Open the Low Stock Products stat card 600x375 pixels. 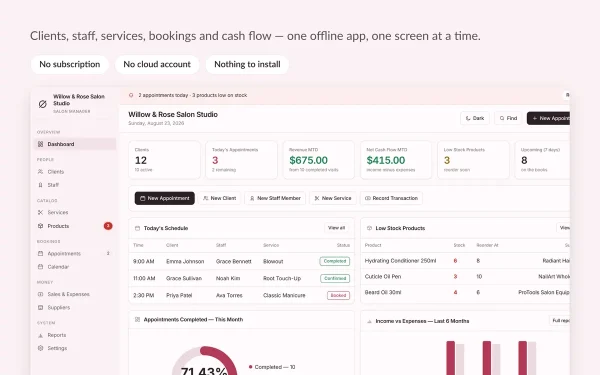point(473,160)
